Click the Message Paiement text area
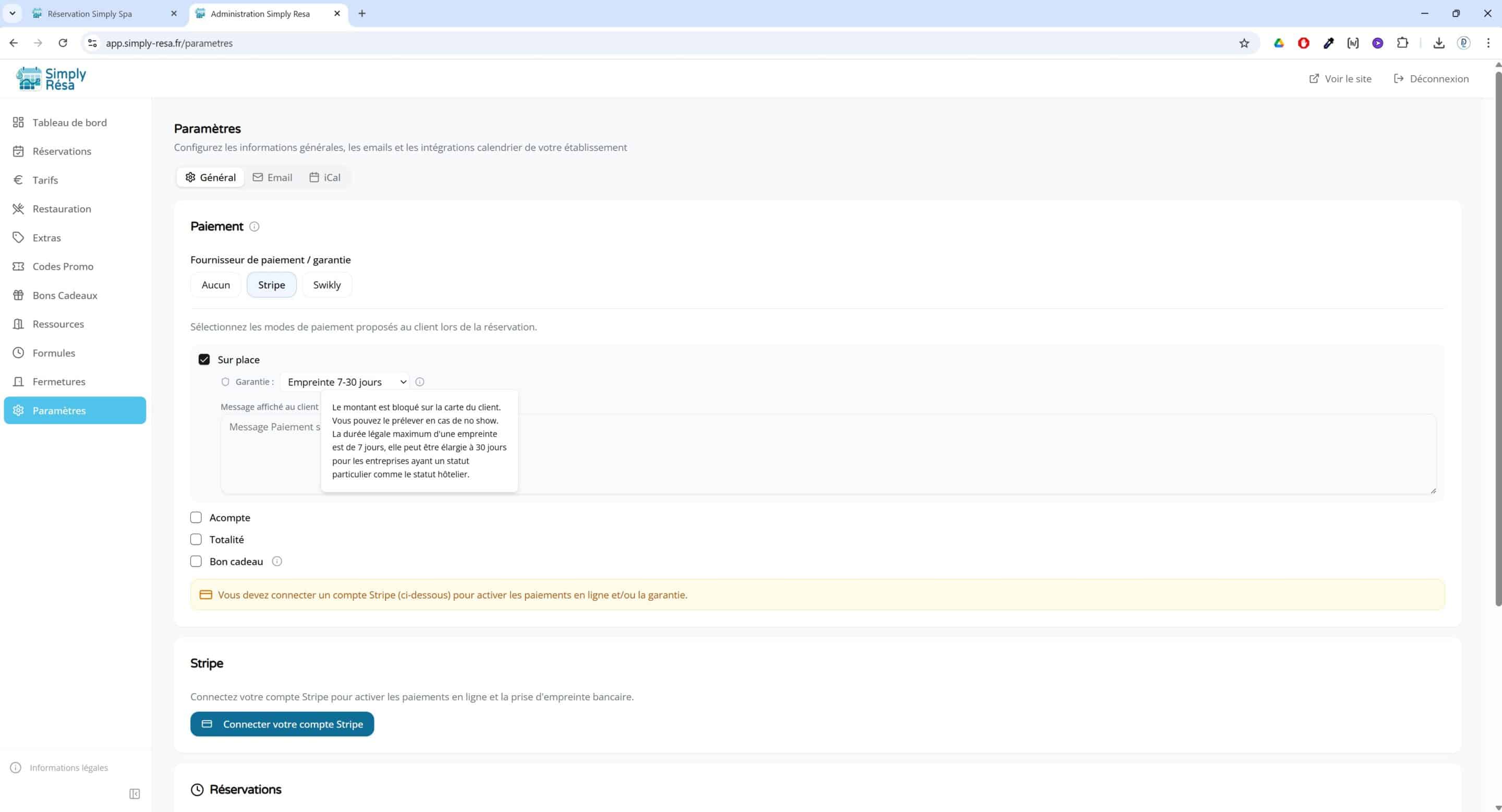The image size is (1502, 812). coord(933,455)
